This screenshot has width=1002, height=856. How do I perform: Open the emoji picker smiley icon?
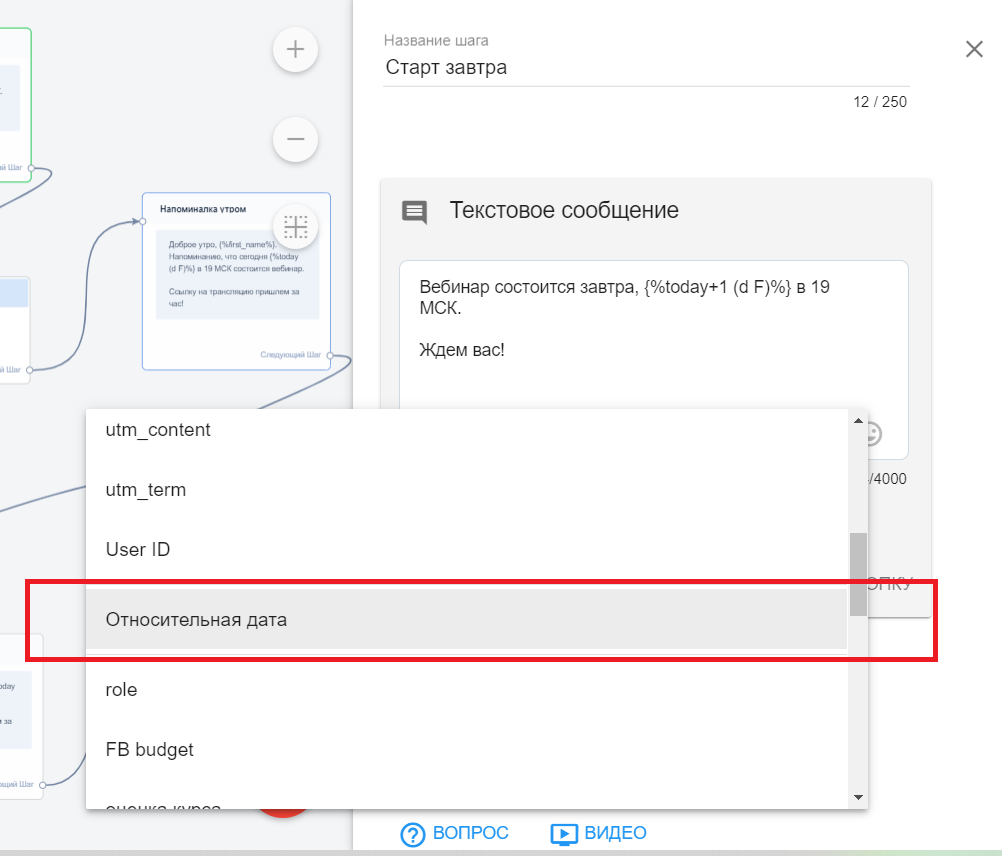(874, 434)
